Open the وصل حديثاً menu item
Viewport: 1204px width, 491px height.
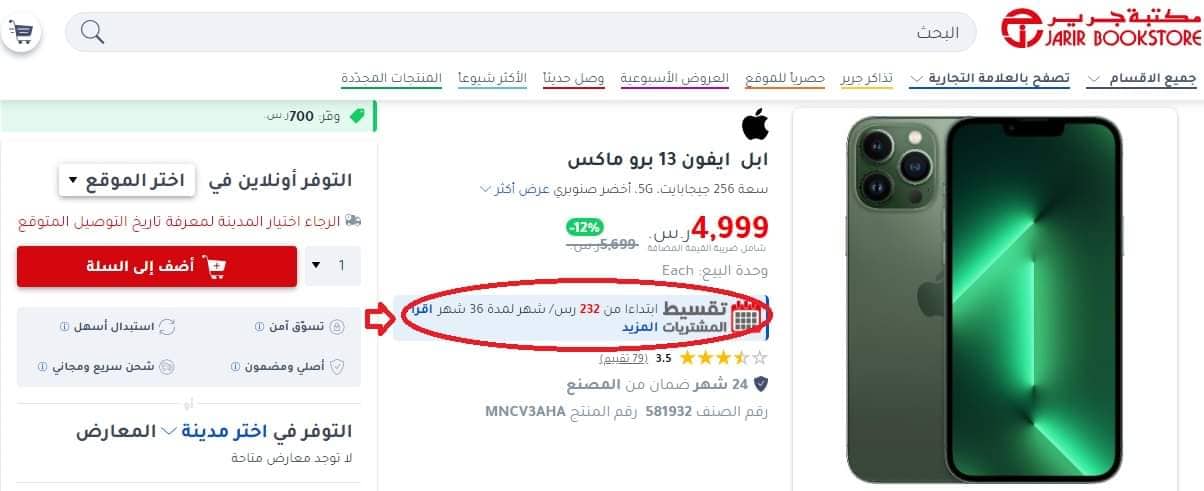point(574,78)
